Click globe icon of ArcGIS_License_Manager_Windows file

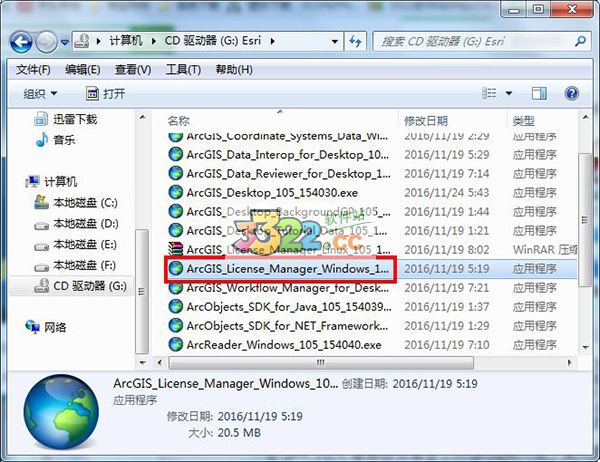176,268
